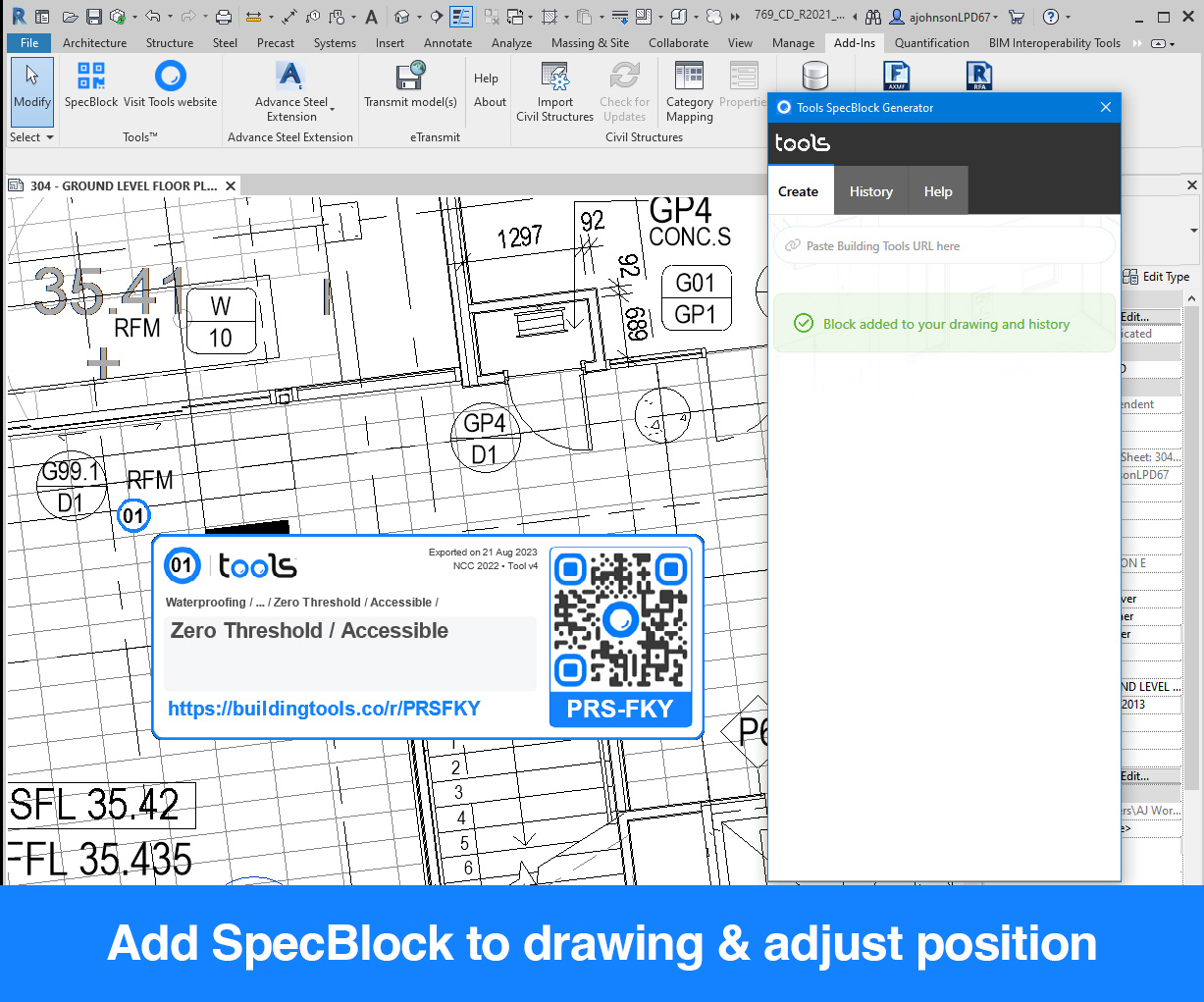
Task: Open the File menu tab
Action: pos(29,43)
